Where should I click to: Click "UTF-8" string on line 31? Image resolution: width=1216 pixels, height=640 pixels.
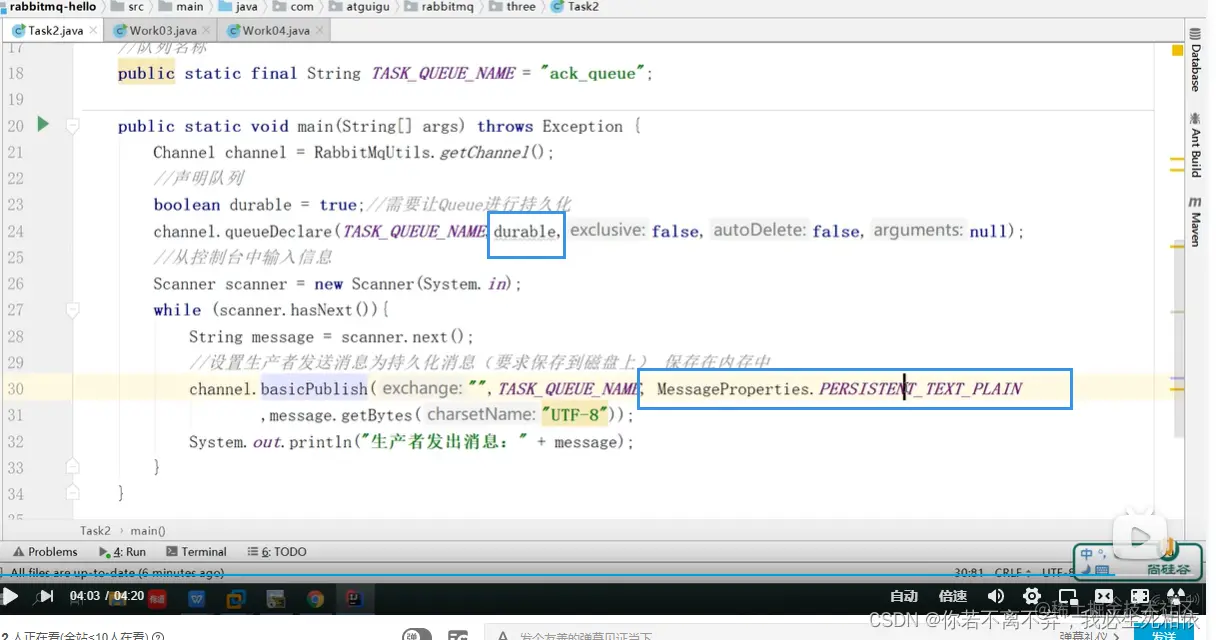(575, 414)
